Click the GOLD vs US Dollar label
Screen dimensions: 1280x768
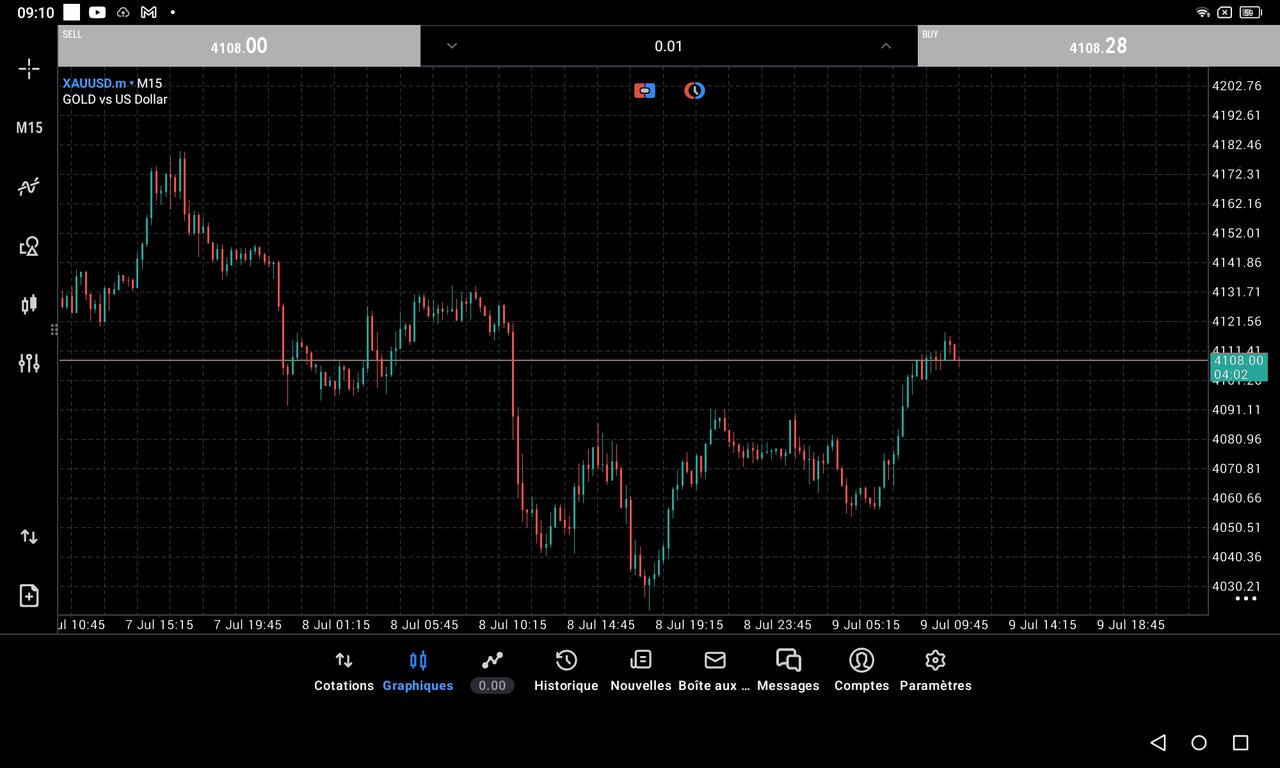[x=115, y=100]
